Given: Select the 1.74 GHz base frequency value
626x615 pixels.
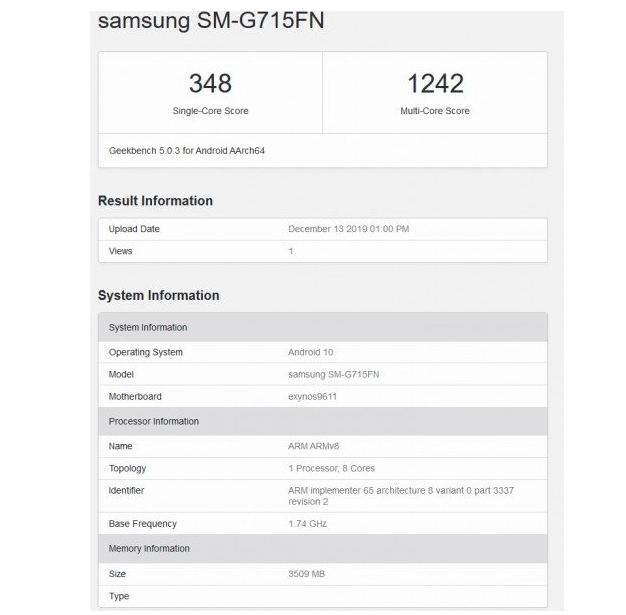Looking at the screenshot, I should pyautogui.click(x=307, y=524).
